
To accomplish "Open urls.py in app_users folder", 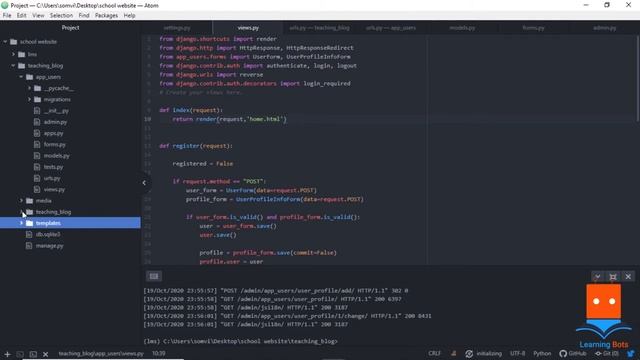I will coord(52,178).
